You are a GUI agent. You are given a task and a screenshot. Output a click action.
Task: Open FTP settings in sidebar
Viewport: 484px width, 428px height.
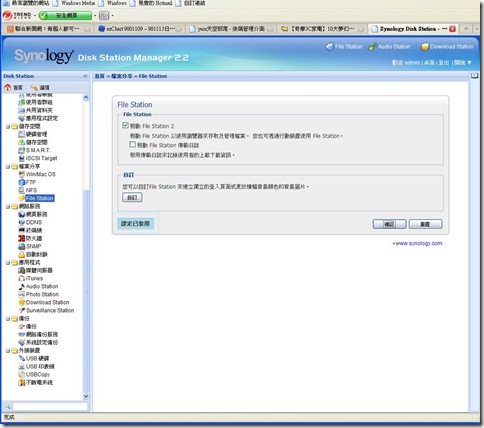pyautogui.click(x=27, y=182)
